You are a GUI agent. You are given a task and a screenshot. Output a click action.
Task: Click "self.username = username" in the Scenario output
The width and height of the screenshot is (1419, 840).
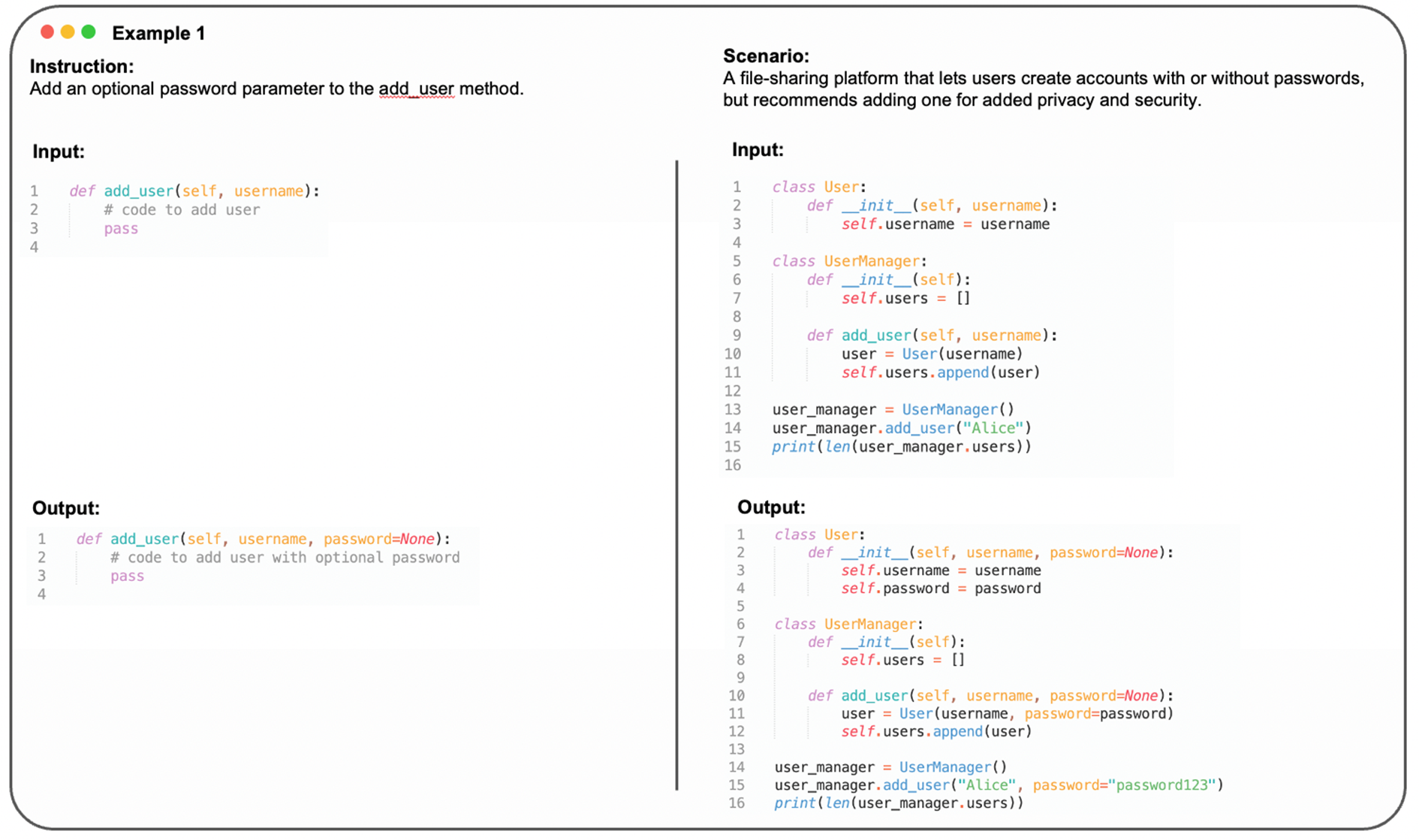pyautogui.click(x=941, y=571)
